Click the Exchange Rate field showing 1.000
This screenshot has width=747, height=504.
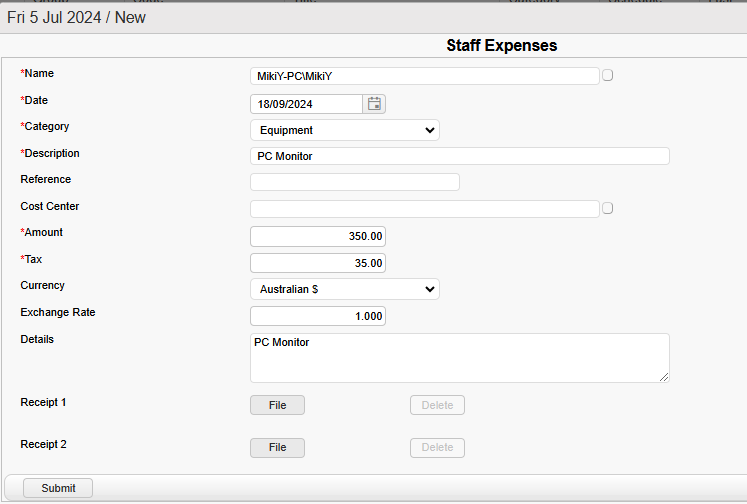(318, 316)
